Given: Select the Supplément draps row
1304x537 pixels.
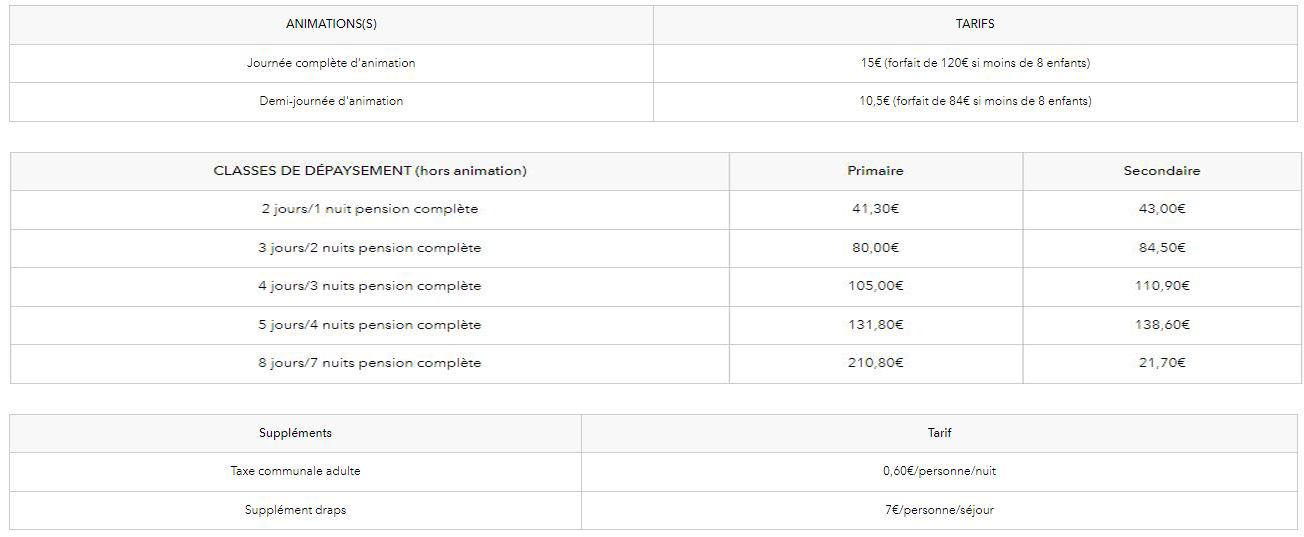Looking at the screenshot, I should click(654, 510).
